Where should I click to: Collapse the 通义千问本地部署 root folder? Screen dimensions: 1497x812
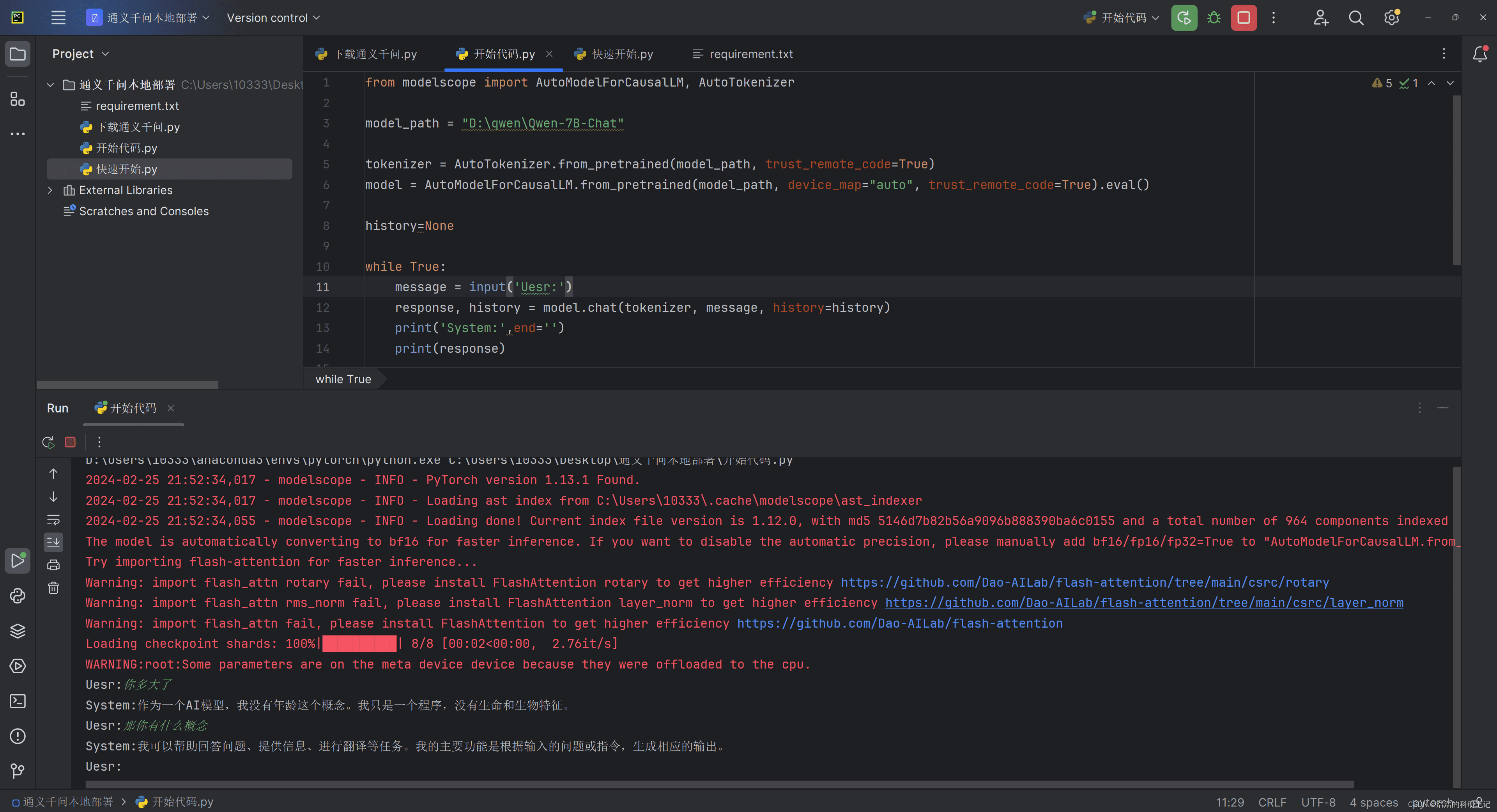[51, 85]
